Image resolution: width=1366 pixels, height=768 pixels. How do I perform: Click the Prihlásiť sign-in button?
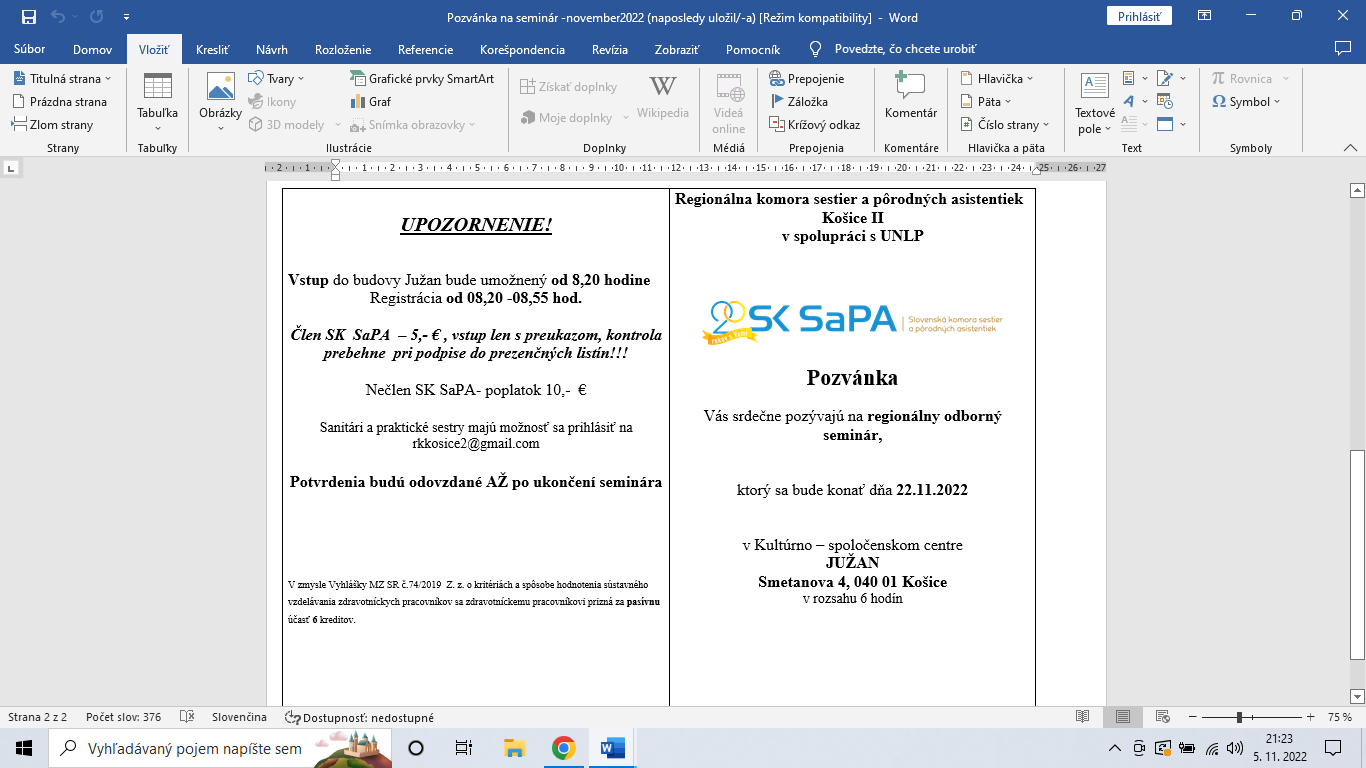(x=1139, y=16)
